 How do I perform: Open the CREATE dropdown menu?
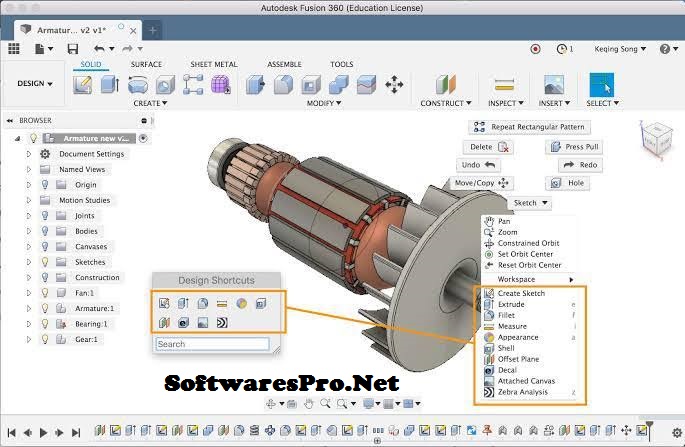click(x=150, y=103)
